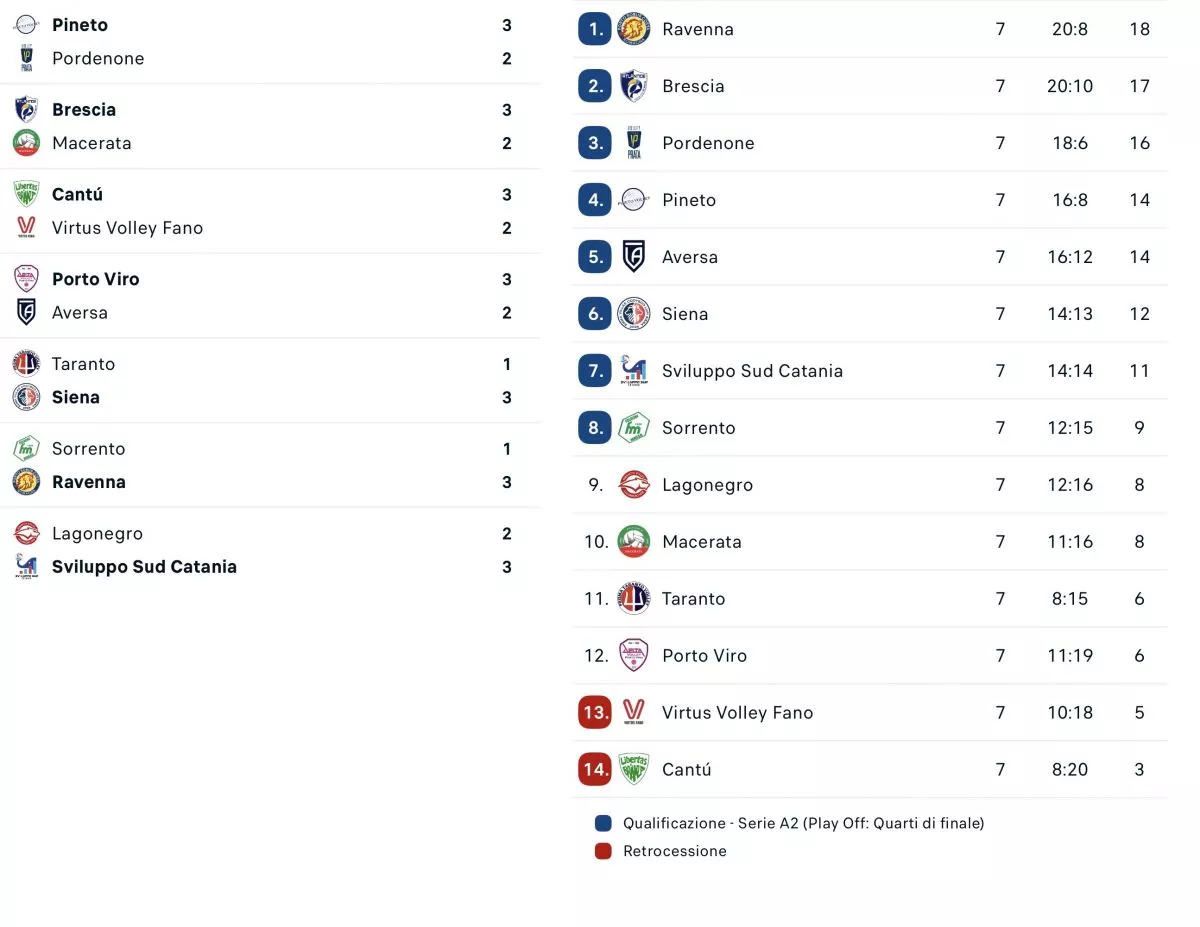
Task: Click Lagonegro's red logo in standings
Action: coord(634,485)
